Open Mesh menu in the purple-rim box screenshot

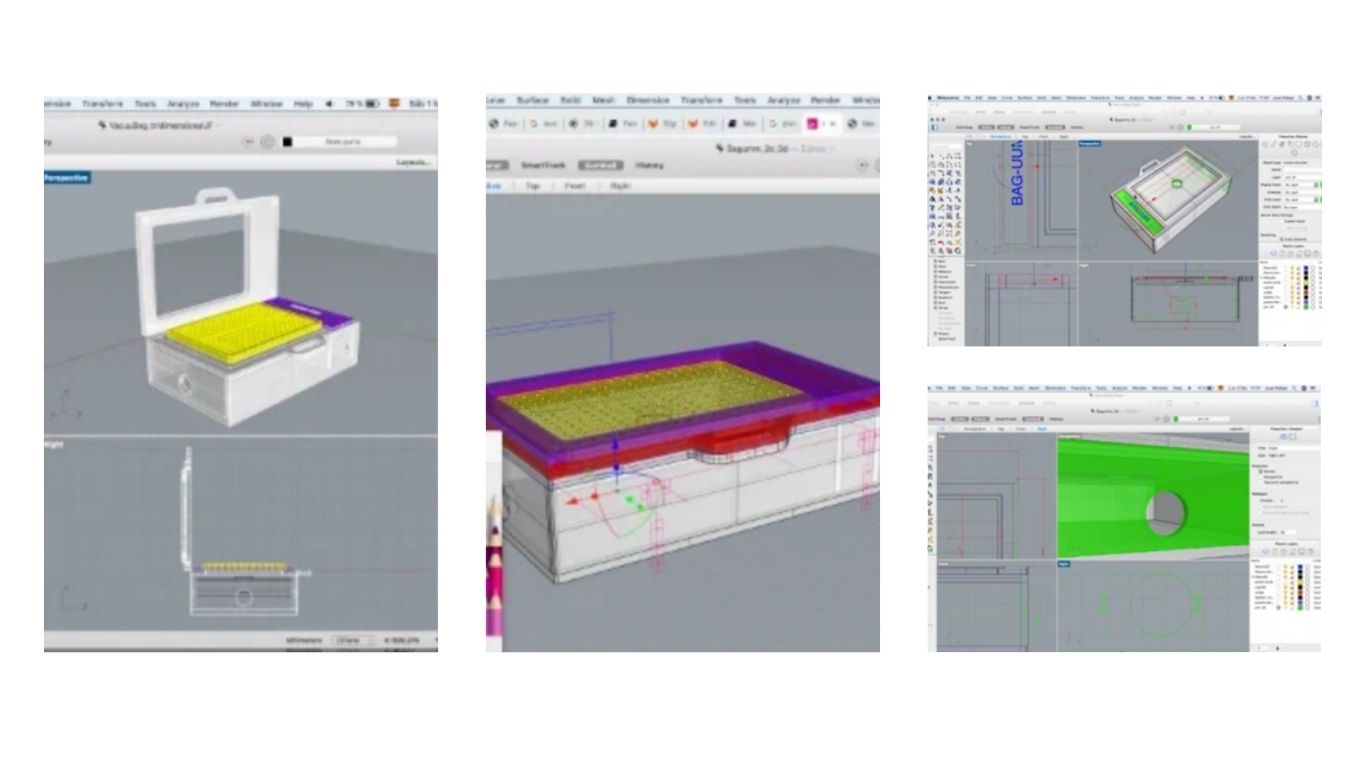[603, 100]
